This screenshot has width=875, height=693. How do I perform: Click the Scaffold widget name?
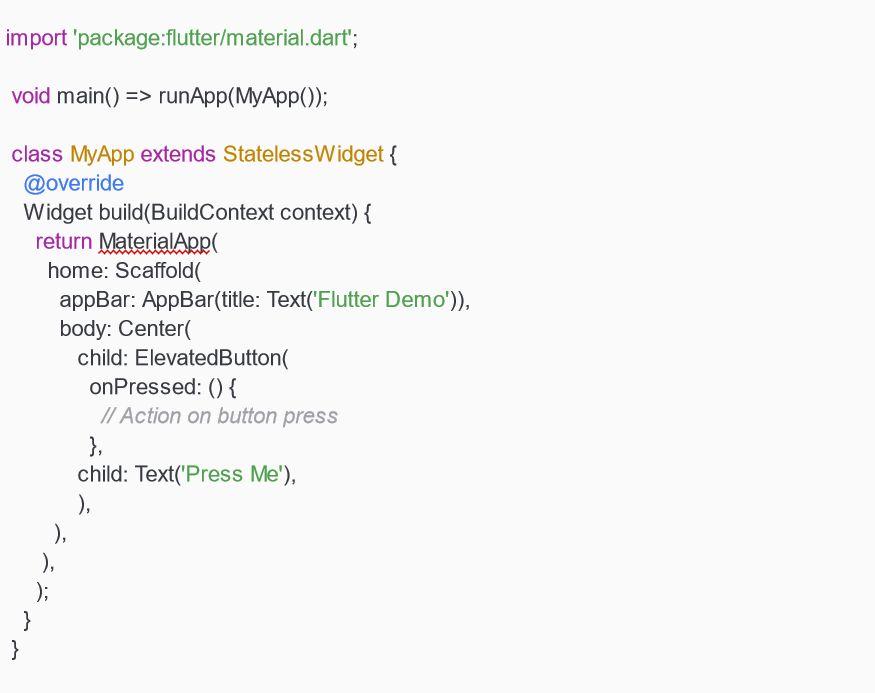click(156, 271)
